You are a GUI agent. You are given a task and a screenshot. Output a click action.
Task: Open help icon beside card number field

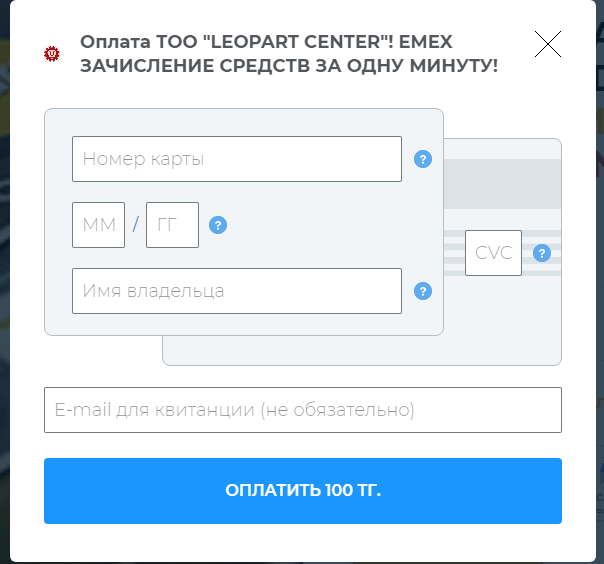click(x=423, y=159)
